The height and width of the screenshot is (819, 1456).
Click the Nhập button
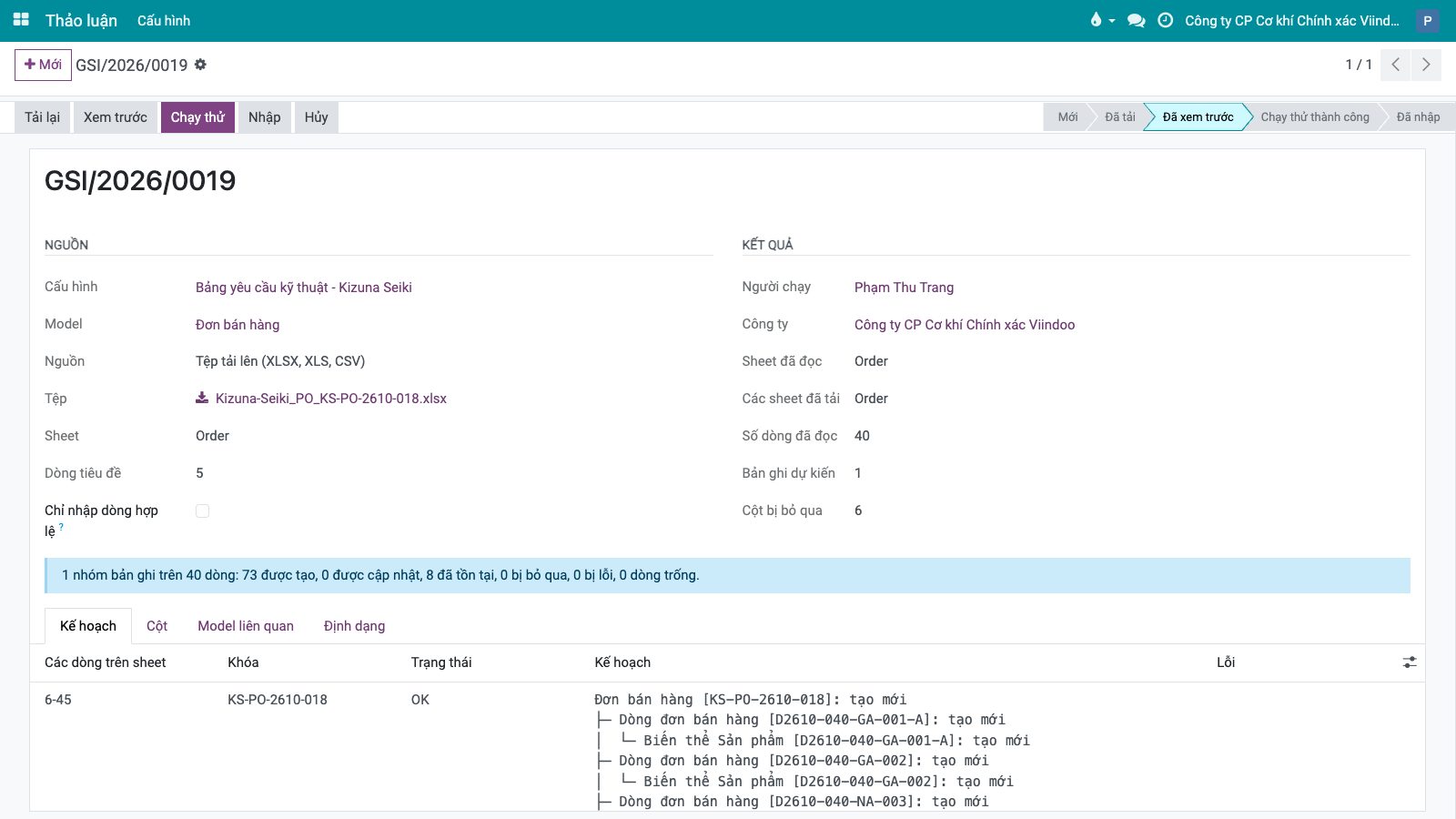(x=265, y=116)
